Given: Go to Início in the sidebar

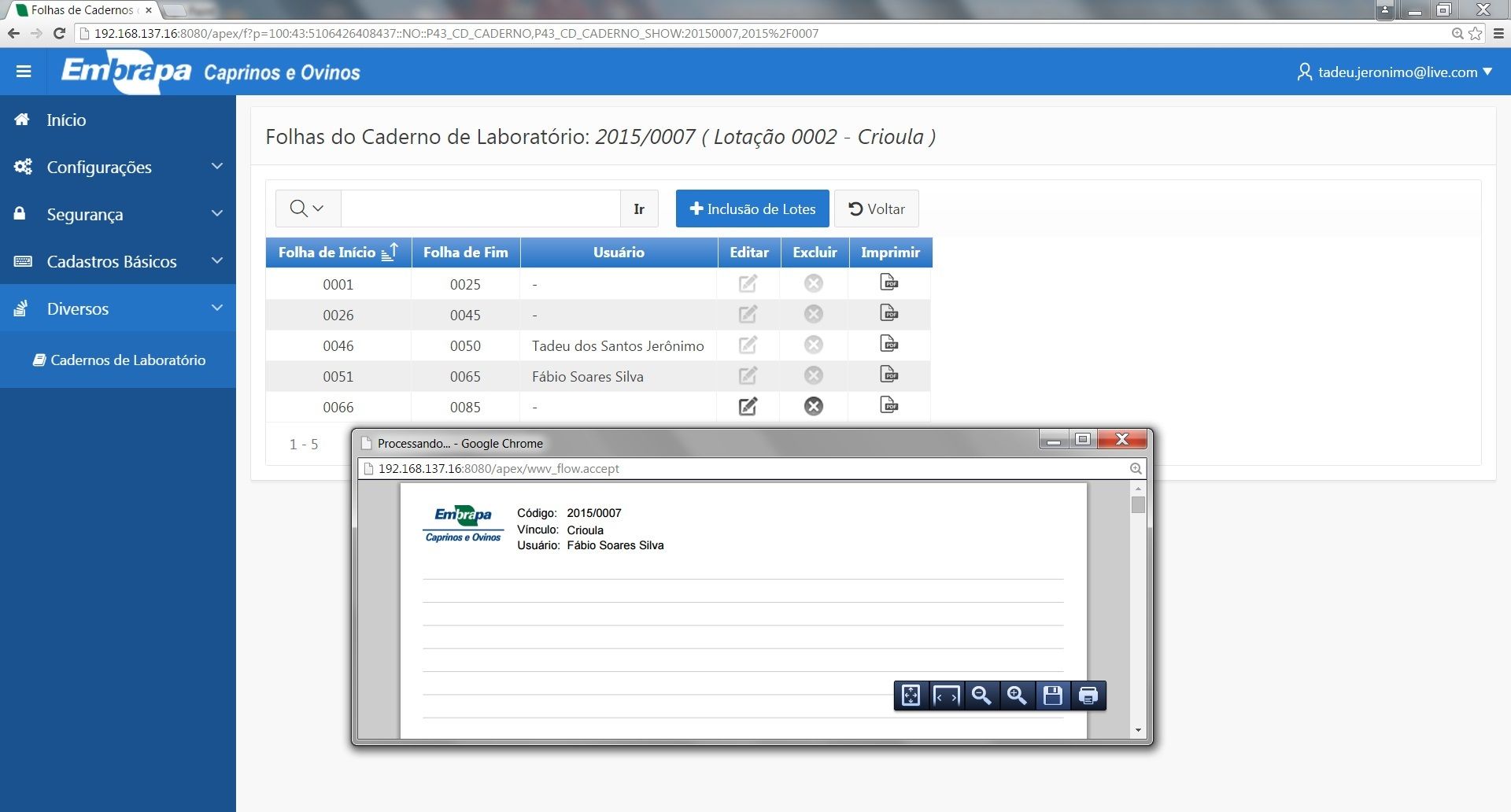Looking at the screenshot, I should click(x=66, y=120).
